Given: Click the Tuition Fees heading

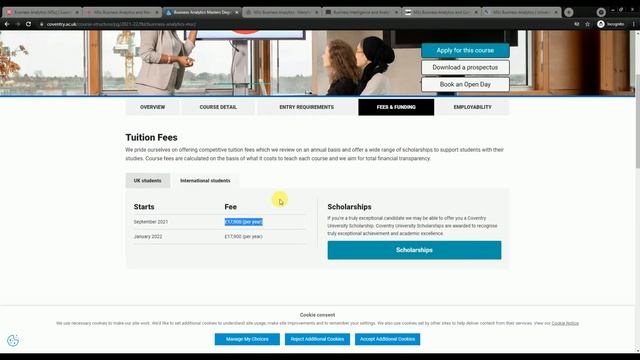Looking at the screenshot, I should point(151,138).
